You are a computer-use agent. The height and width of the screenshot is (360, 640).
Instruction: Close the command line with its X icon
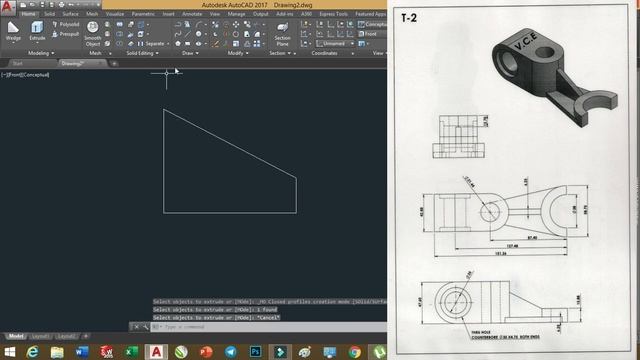point(137,327)
